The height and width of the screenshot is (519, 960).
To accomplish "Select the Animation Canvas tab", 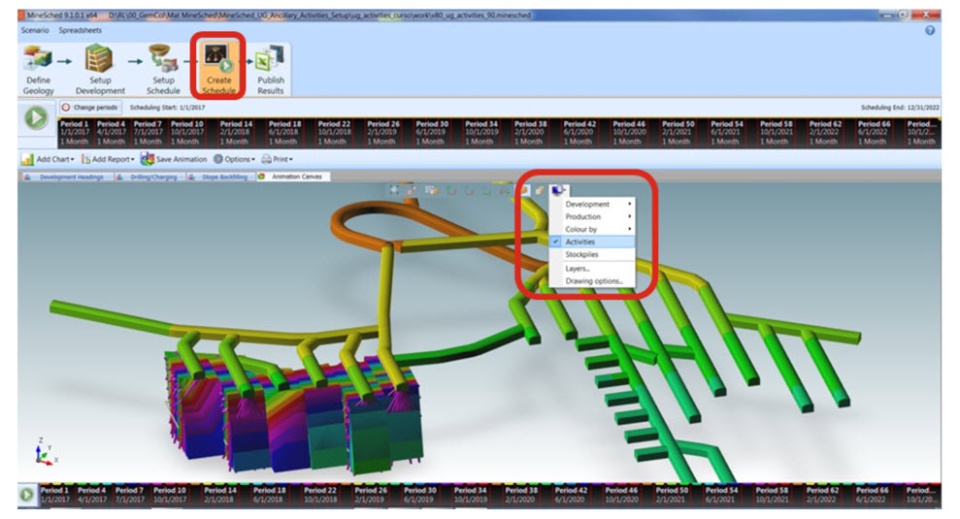I will click(x=291, y=177).
